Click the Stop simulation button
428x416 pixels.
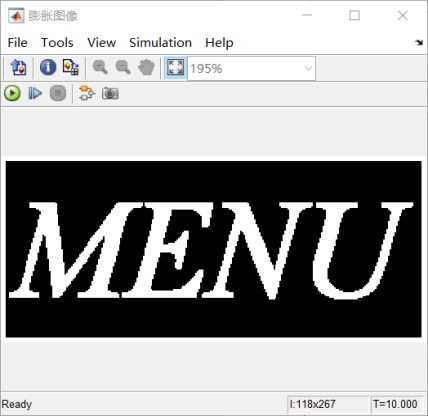tap(58, 93)
